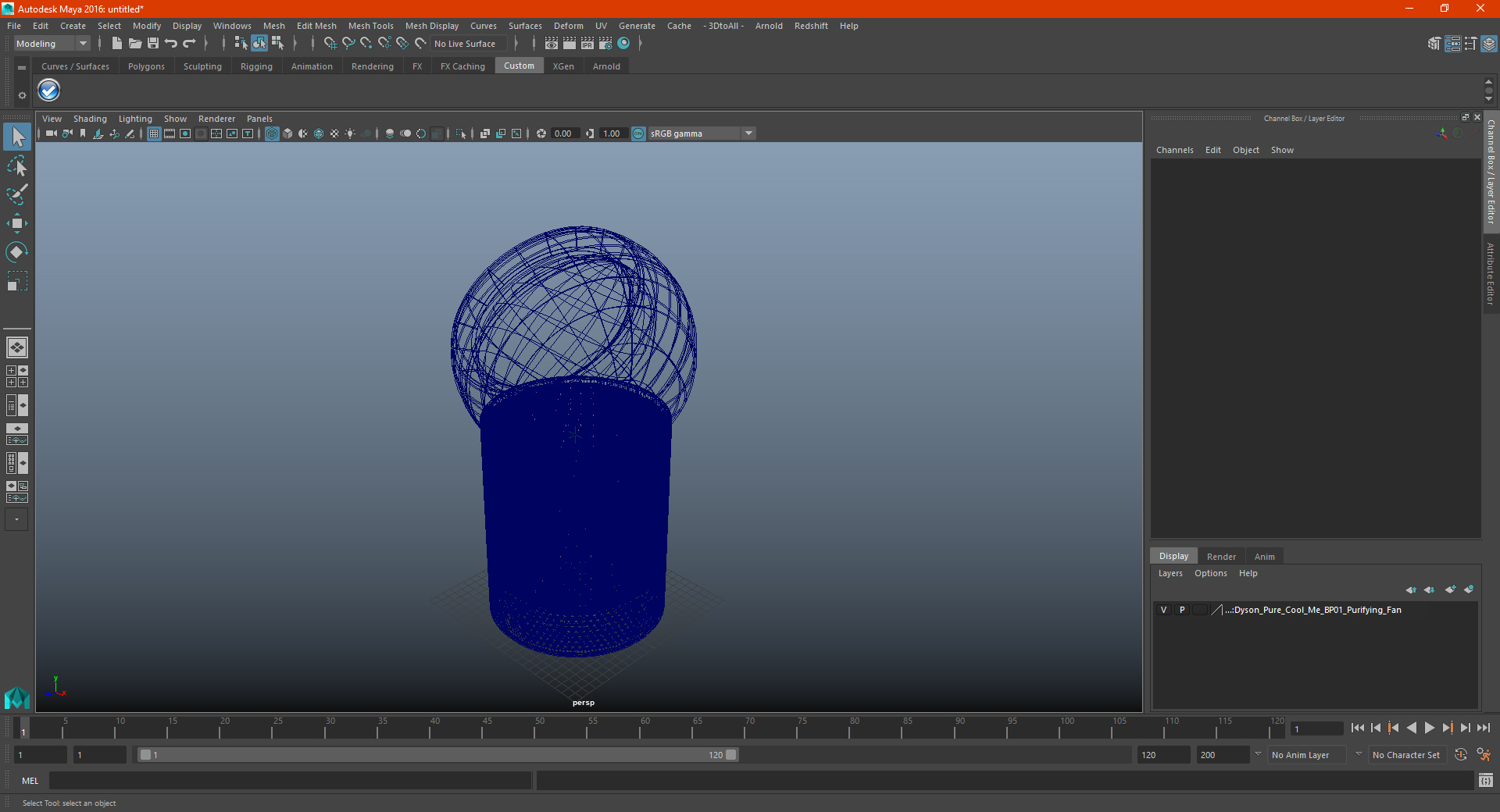Open Object menu in Channel Box
1500x812 pixels.
[x=1245, y=150]
